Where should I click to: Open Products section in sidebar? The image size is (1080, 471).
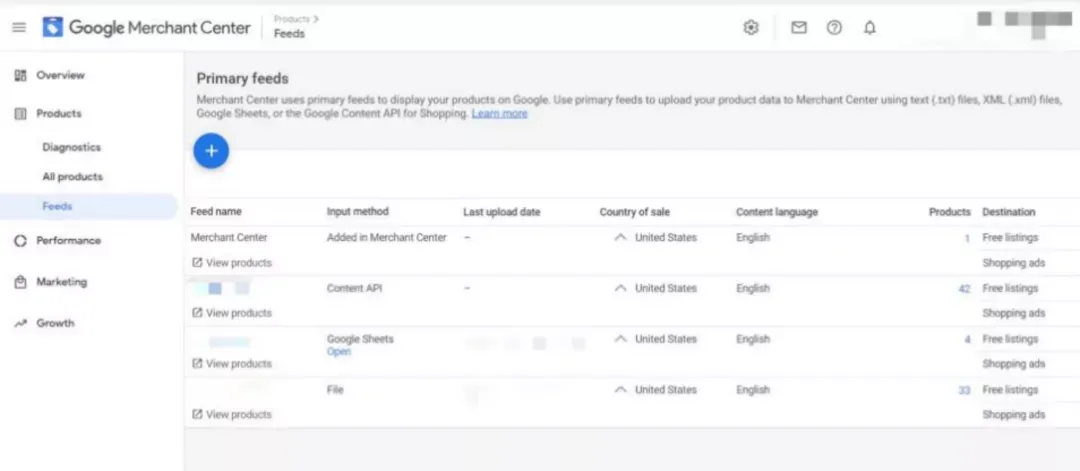(59, 114)
